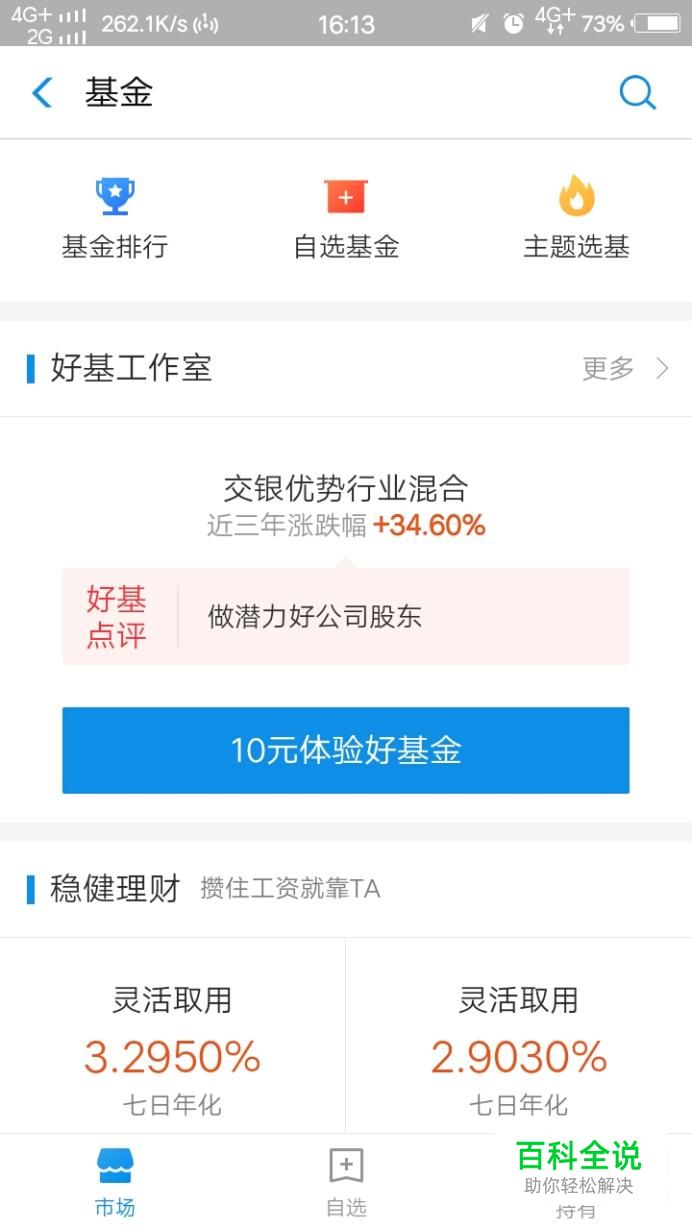
Task: Switch to the 市场 tab label
Action: click(x=115, y=1207)
